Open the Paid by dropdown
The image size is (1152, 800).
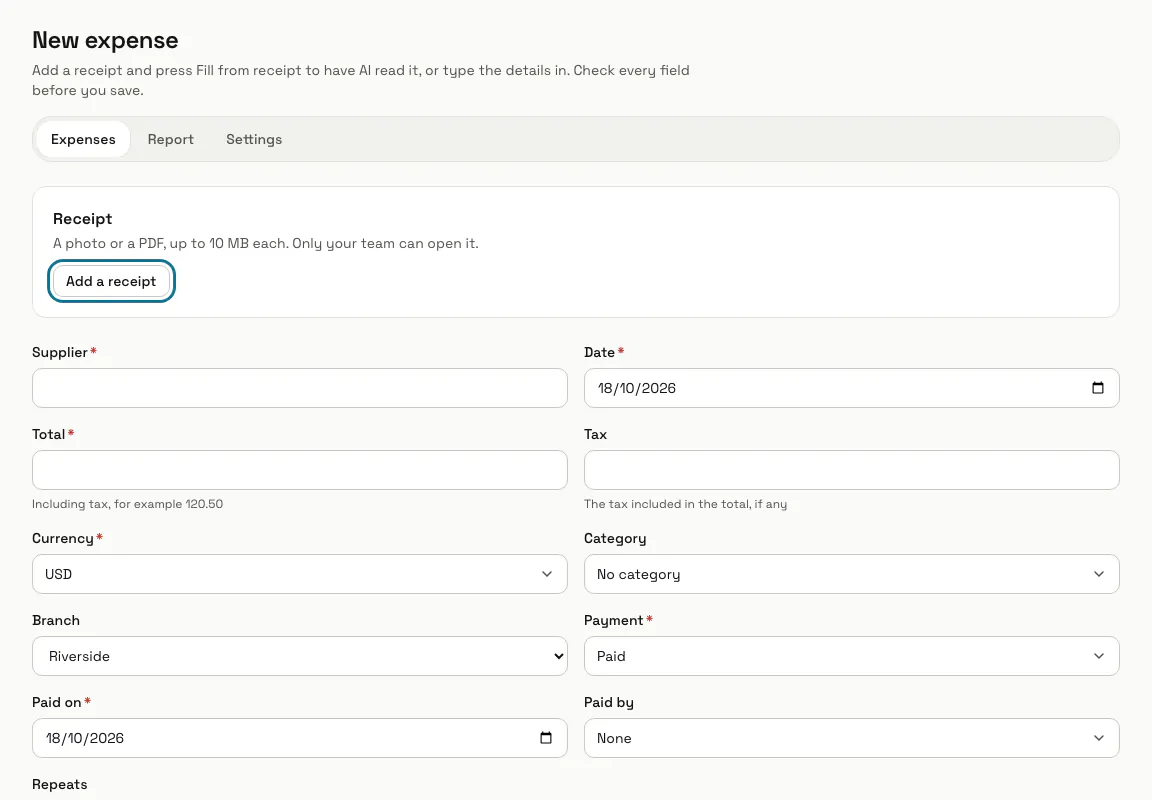point(852,738)
